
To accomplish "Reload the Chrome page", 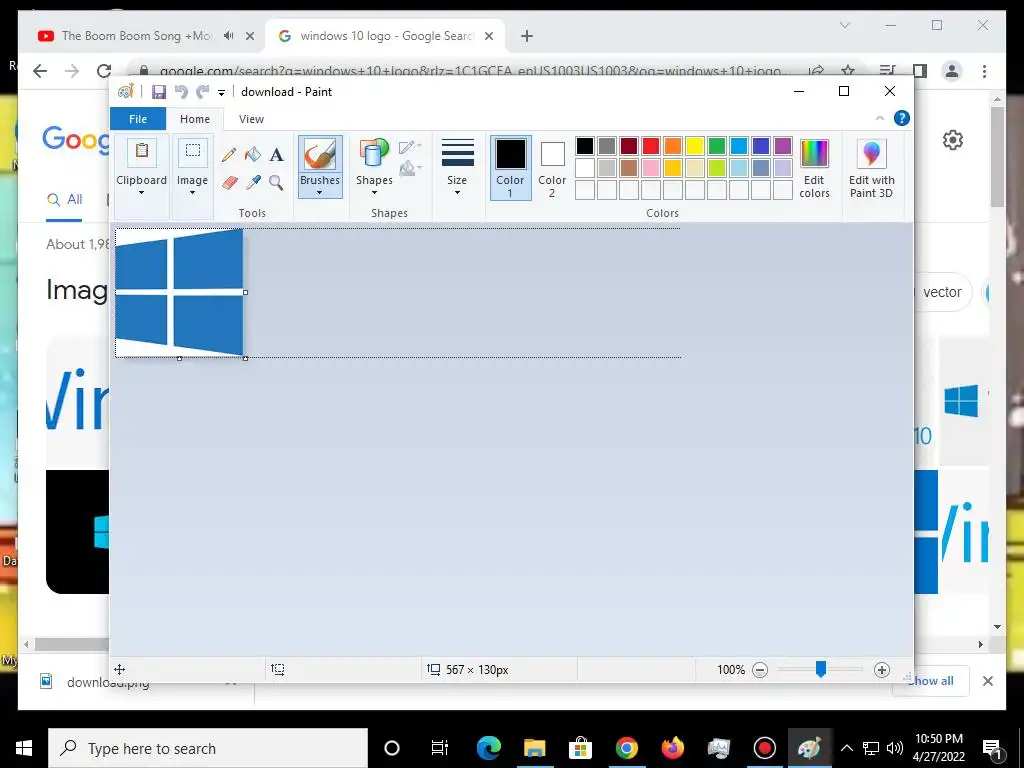I will [x=104, y=71].
